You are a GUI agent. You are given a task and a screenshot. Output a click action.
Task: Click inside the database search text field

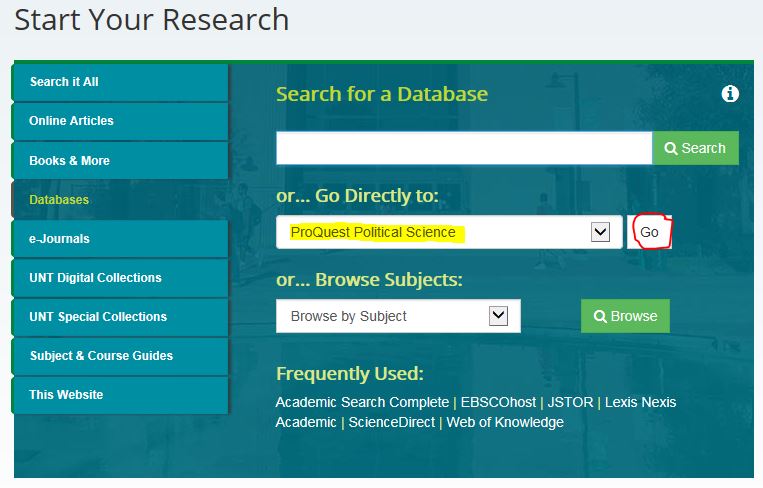tap(464, 148)
